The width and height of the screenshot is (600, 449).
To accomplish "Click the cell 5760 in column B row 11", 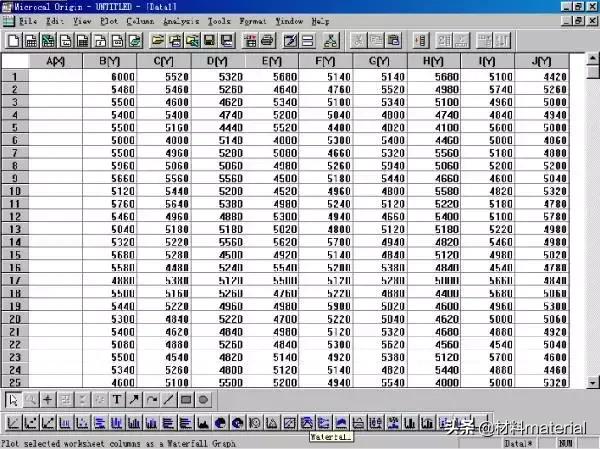I will [109, 204].
